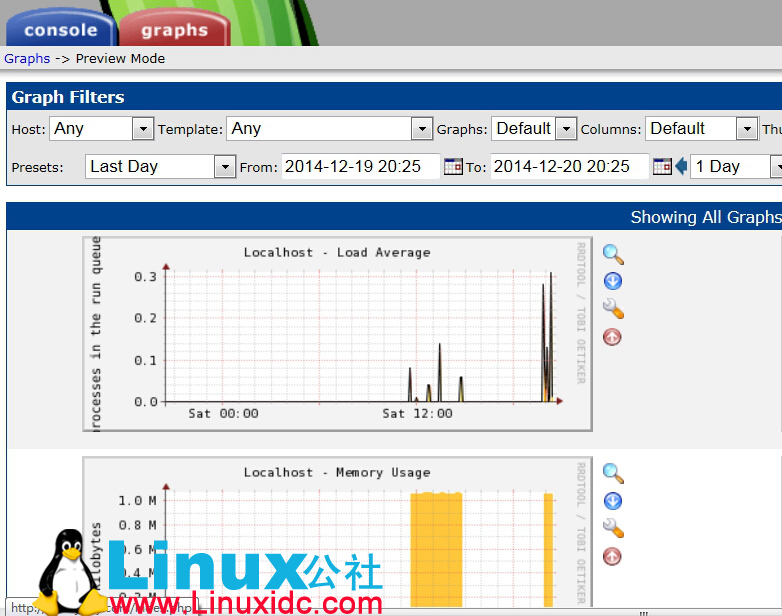This screenshot has width=782, height=616.
Task: Open Memory Usage graph properties wrench icon
Action: tap(613, 528)
